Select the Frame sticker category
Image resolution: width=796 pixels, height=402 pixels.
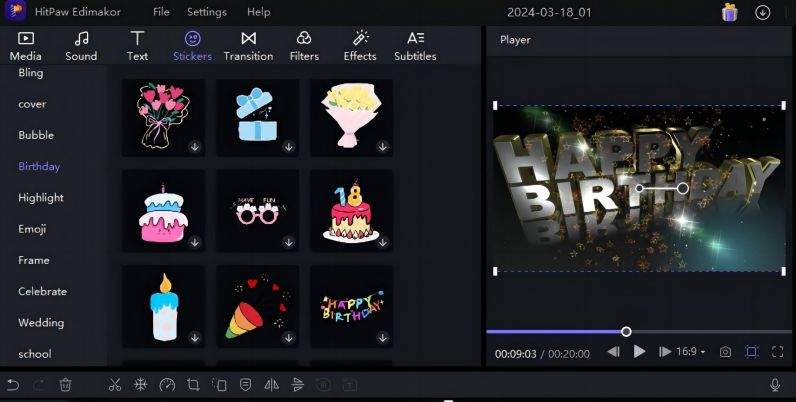click(34, 260)
